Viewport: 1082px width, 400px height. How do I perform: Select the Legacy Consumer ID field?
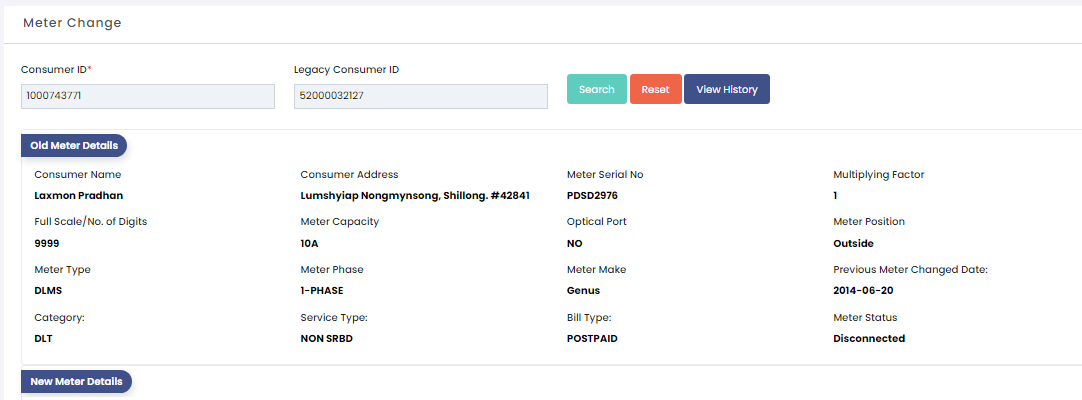coord(421,96)
